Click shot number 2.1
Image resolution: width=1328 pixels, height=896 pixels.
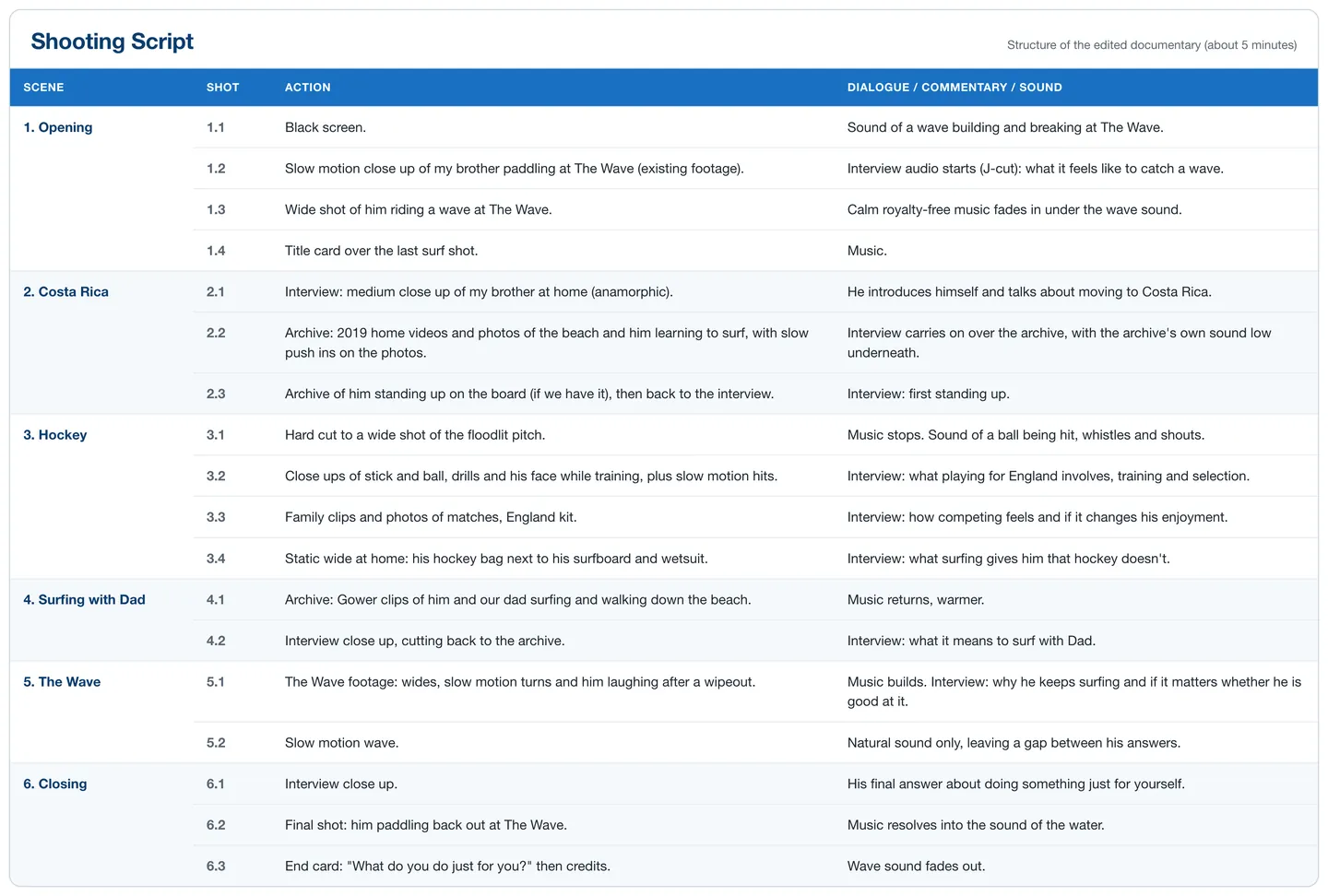(x=216, y=291)
